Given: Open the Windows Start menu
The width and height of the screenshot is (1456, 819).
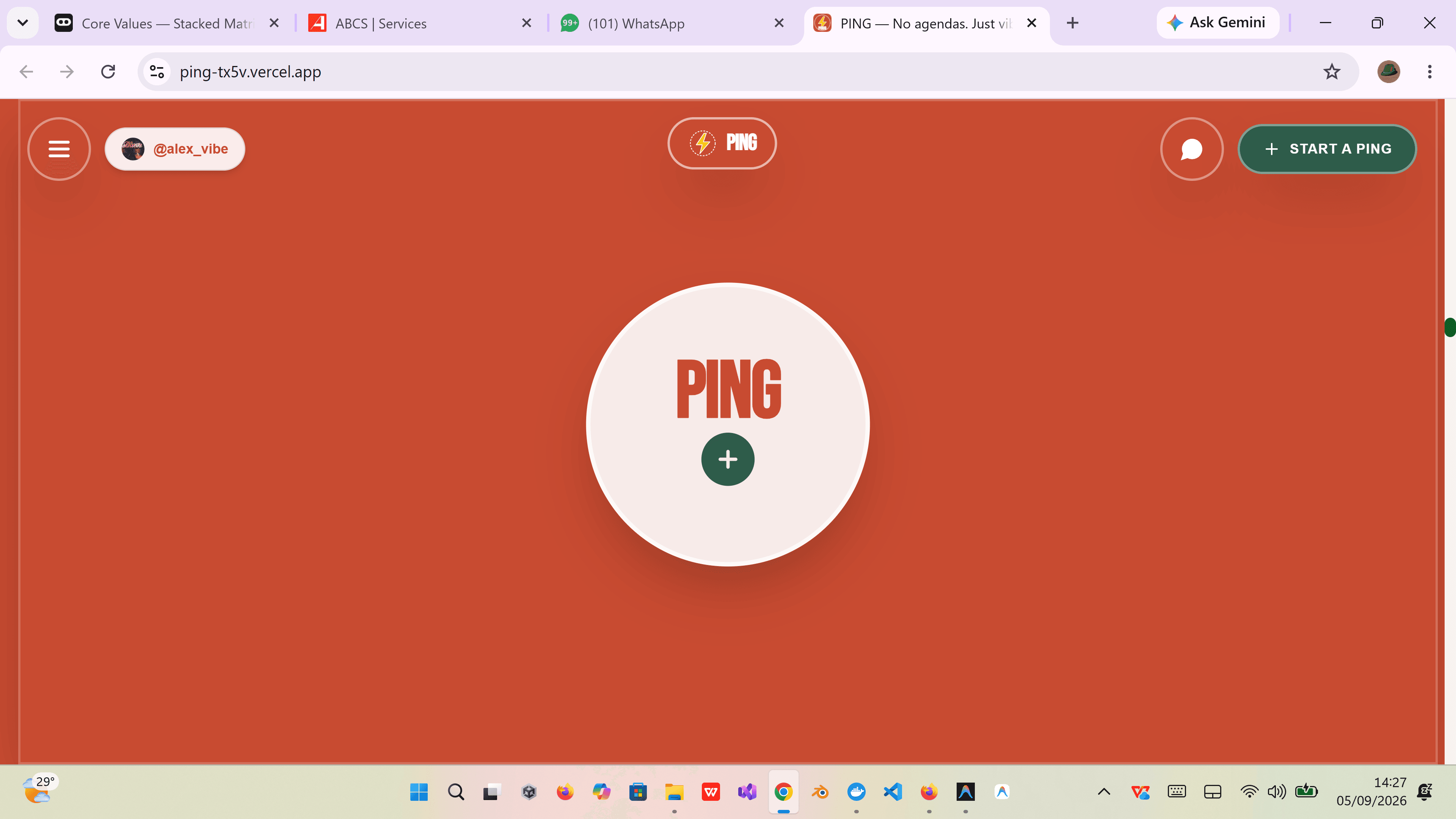Looking at the screenshot, I should [x=419, y=792].
